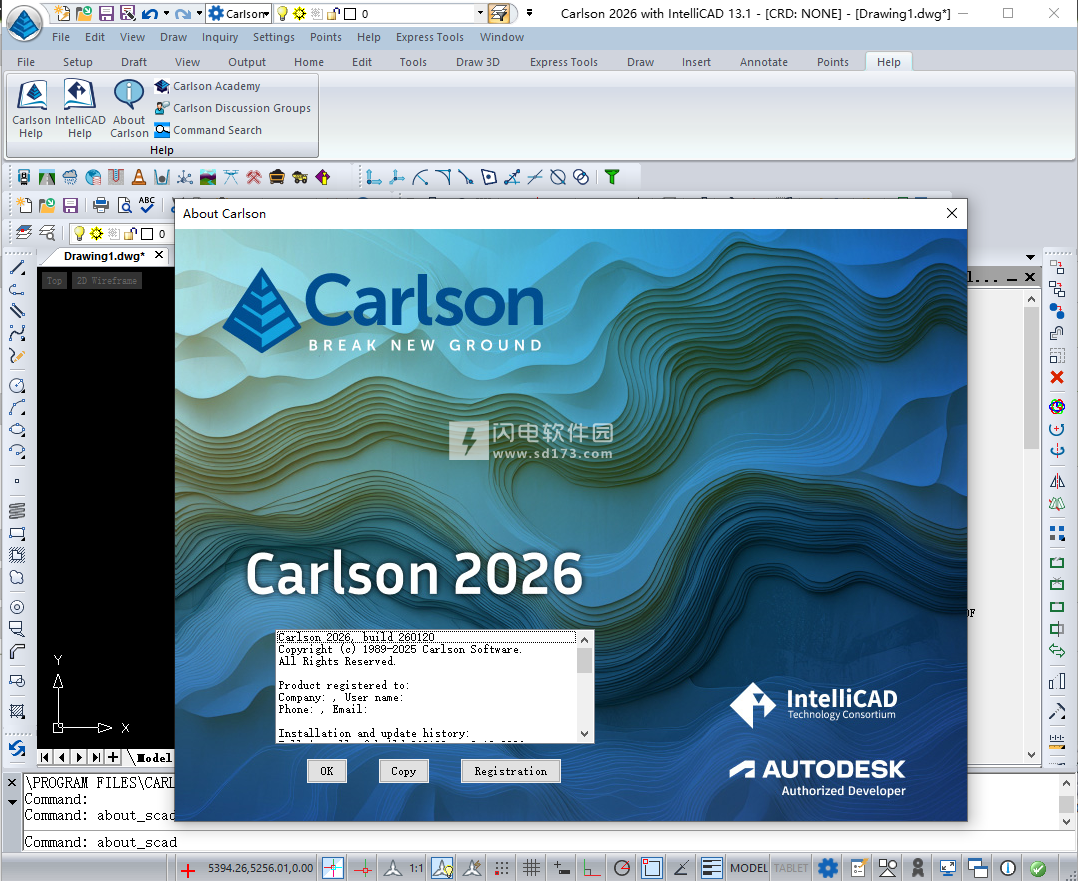
Task: Click the Spell Check ABC icon
Action: (147, 205)
